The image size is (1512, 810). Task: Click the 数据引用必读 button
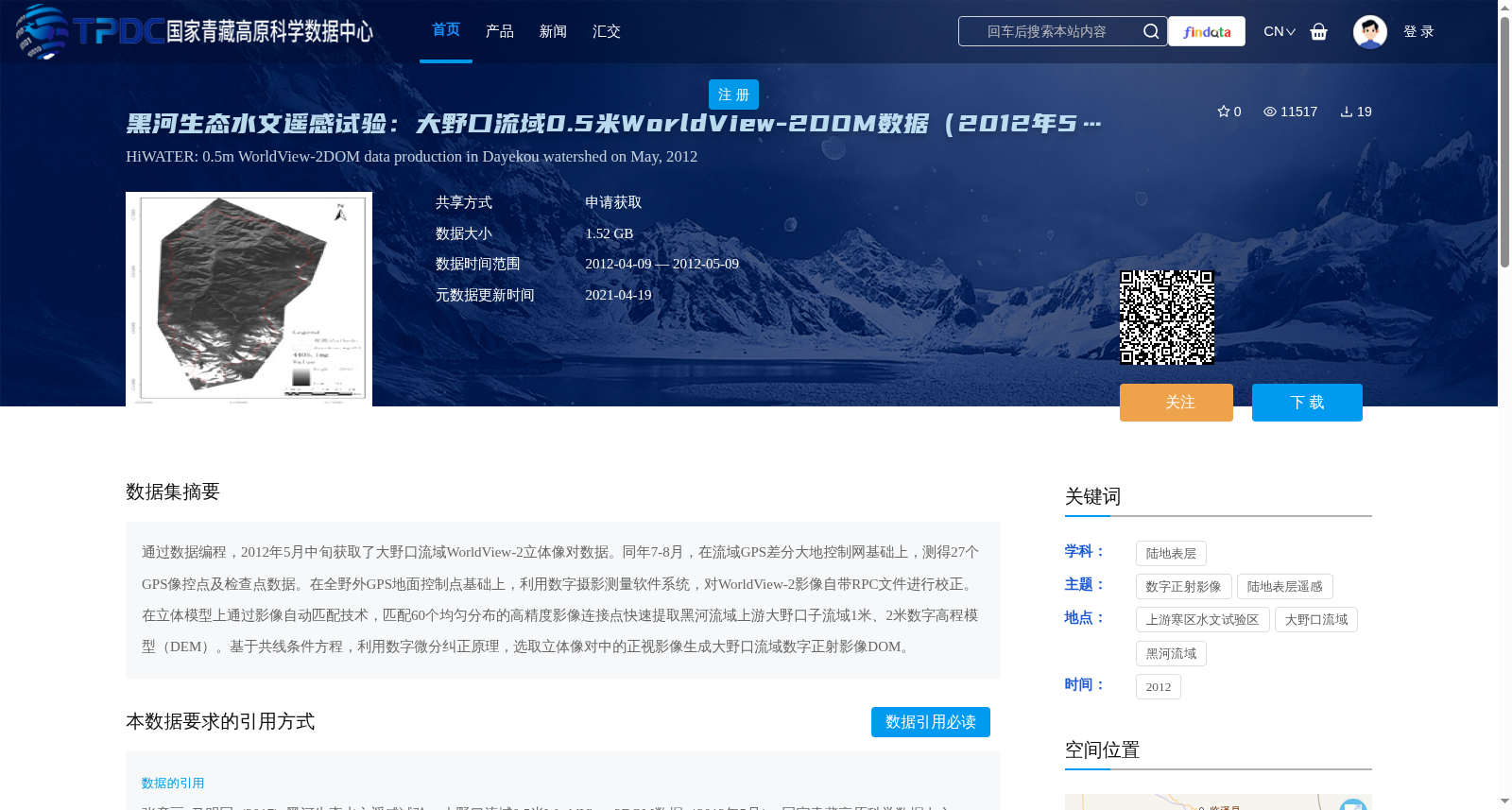tap(931, 722)
